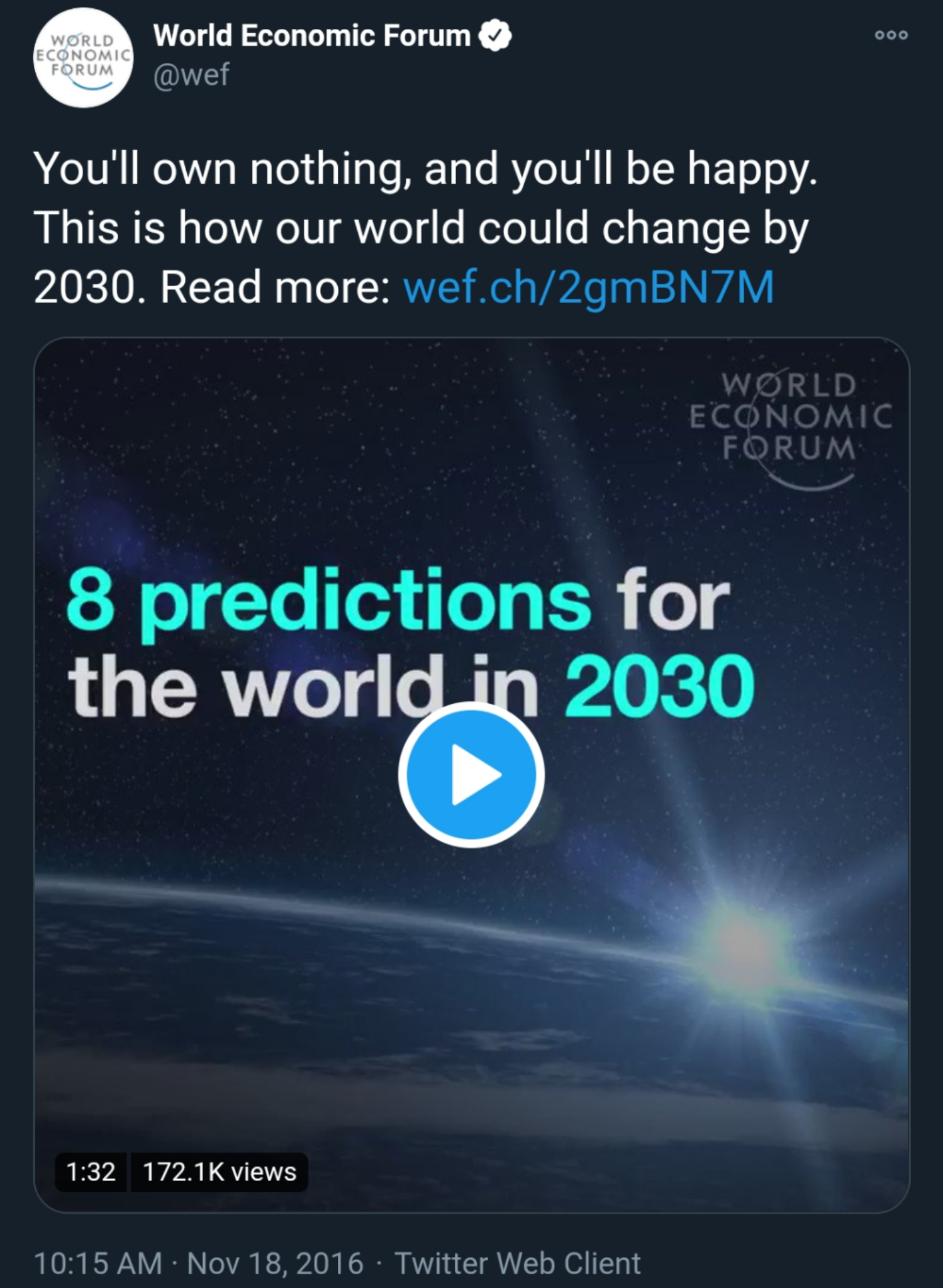Click the @wef handle
The height and width of the screenshot is (1288, 943).
[x=192, y=75]
